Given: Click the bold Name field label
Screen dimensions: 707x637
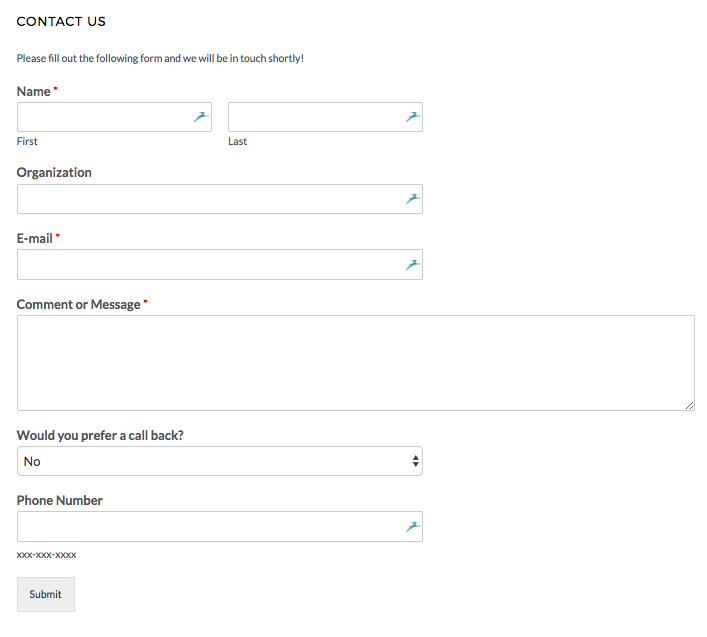Looking at the screenshot, I should (x=33, y=92).
